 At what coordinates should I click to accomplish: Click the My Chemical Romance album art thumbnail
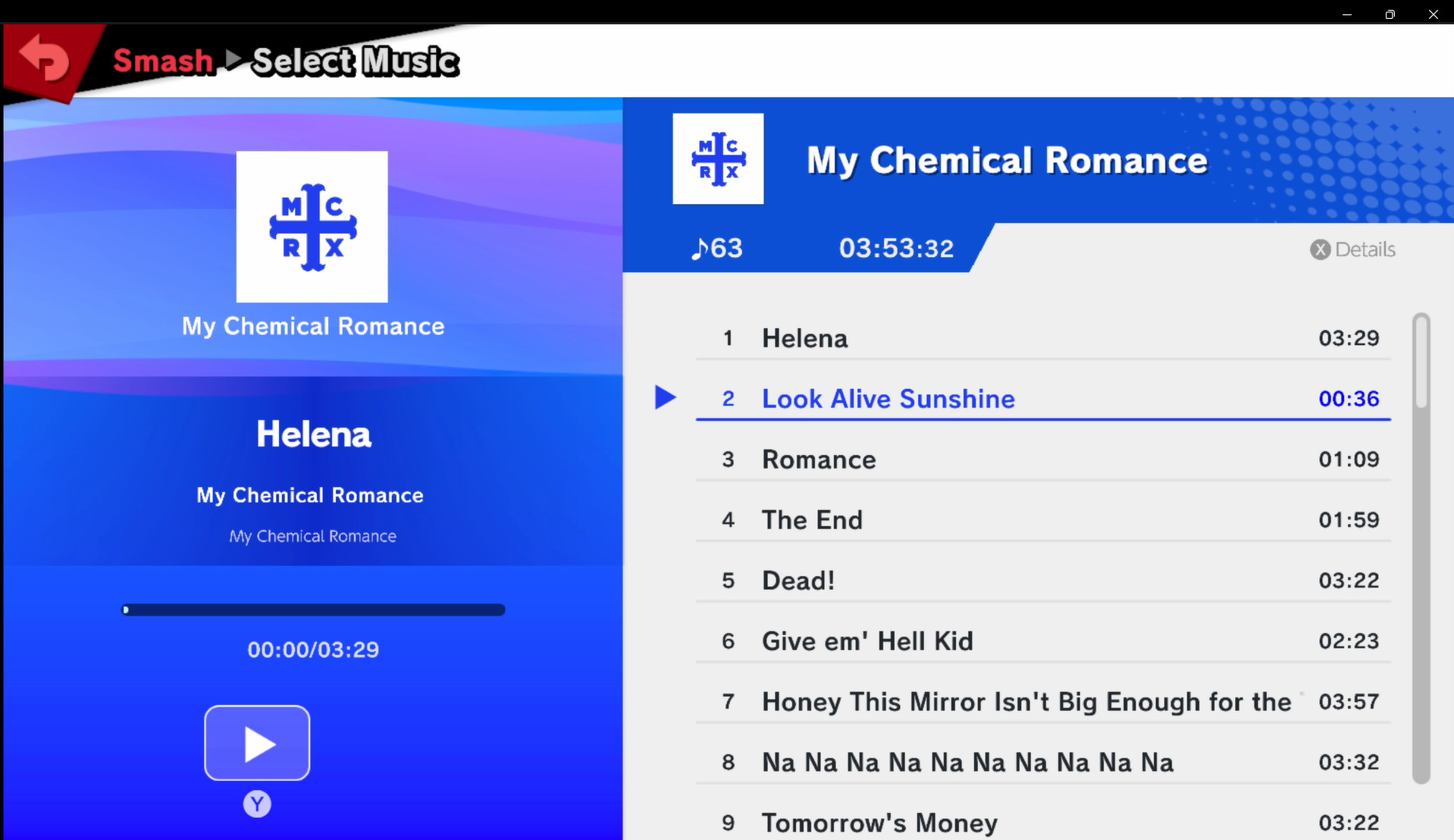tap(312, 226)
